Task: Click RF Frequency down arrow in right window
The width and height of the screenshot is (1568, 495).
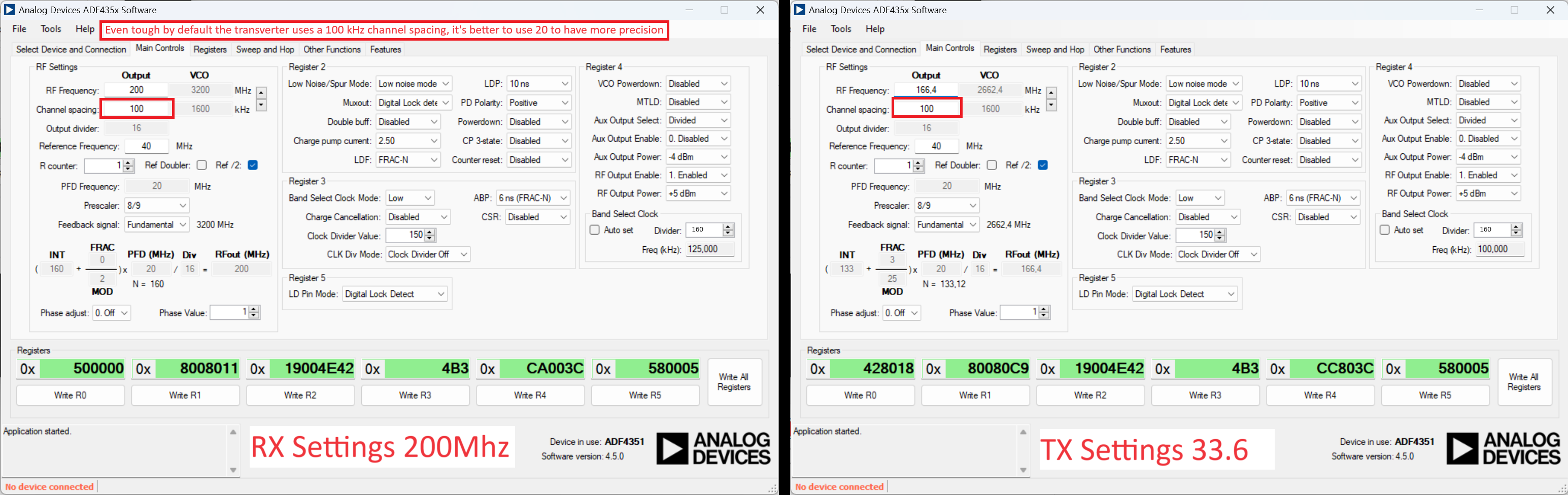Action: tap(1051, 105)
